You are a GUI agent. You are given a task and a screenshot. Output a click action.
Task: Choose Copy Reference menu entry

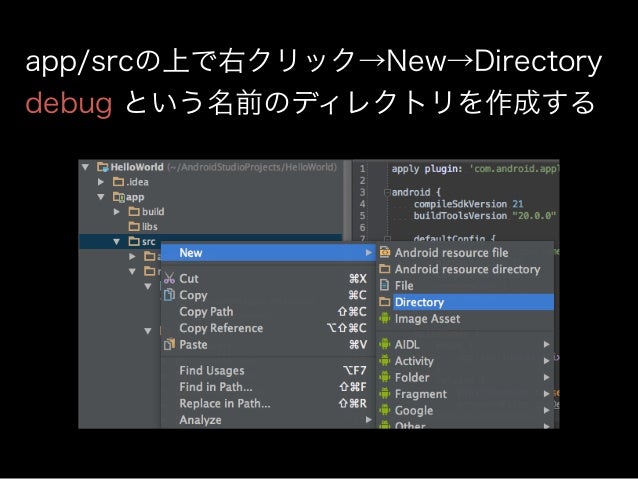pyautogui.click(x=269, y=328)
